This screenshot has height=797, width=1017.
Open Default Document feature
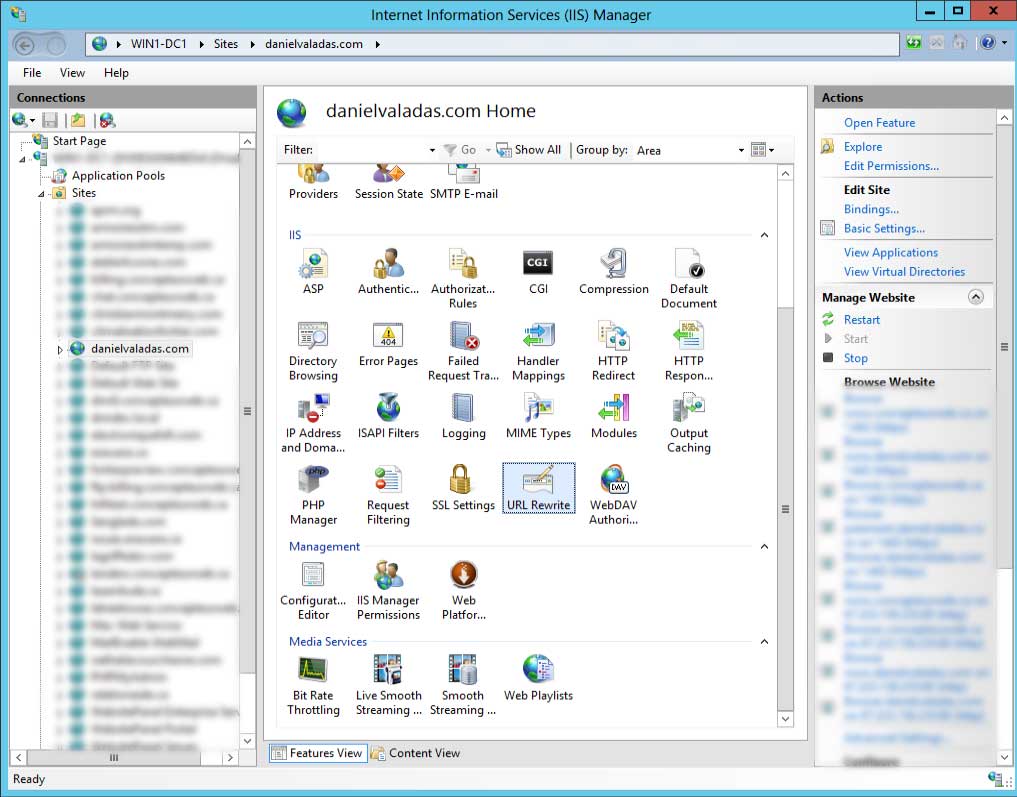click(689, 279)
